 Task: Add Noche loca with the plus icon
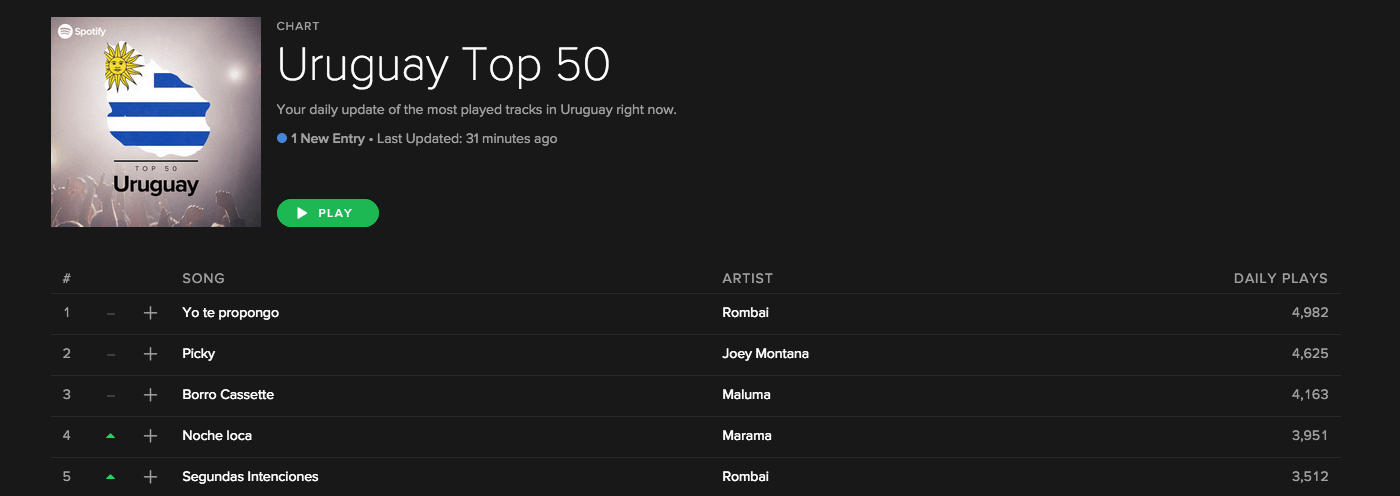click(151, 436)
